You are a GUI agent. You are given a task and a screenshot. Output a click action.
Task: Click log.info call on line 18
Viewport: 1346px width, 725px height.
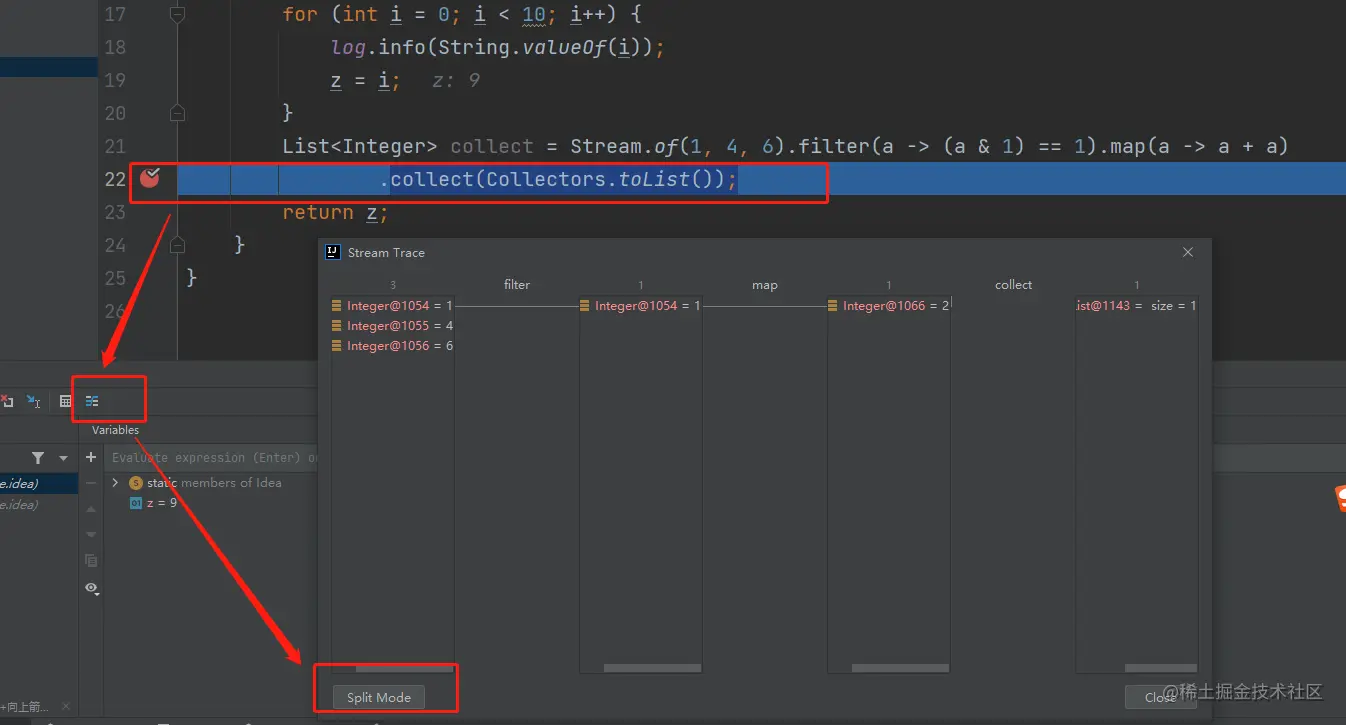tap(497, 47)
